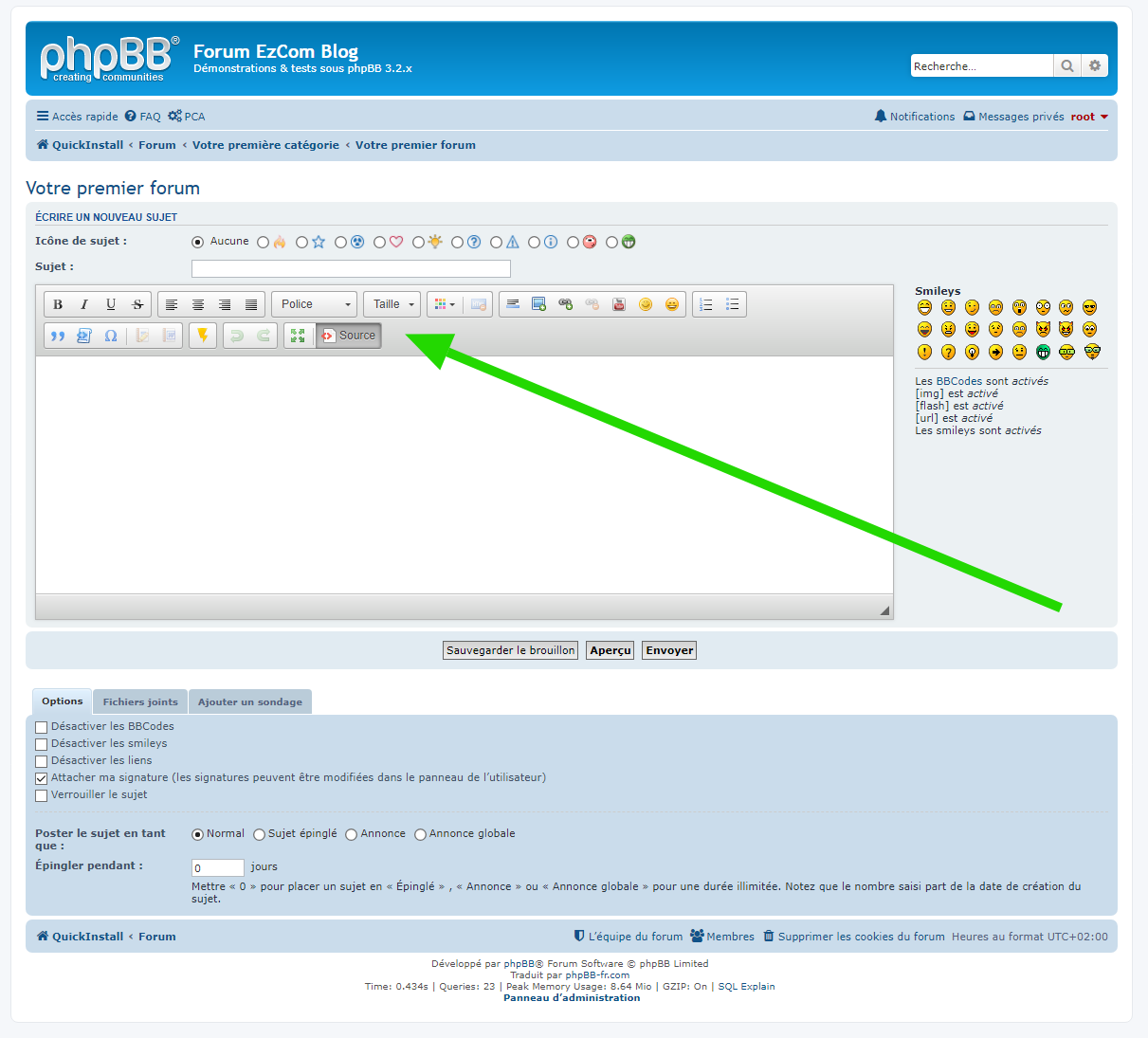The image size is (1148, 1038).
Task: Insert a numbered list
Action: point(706,304)
